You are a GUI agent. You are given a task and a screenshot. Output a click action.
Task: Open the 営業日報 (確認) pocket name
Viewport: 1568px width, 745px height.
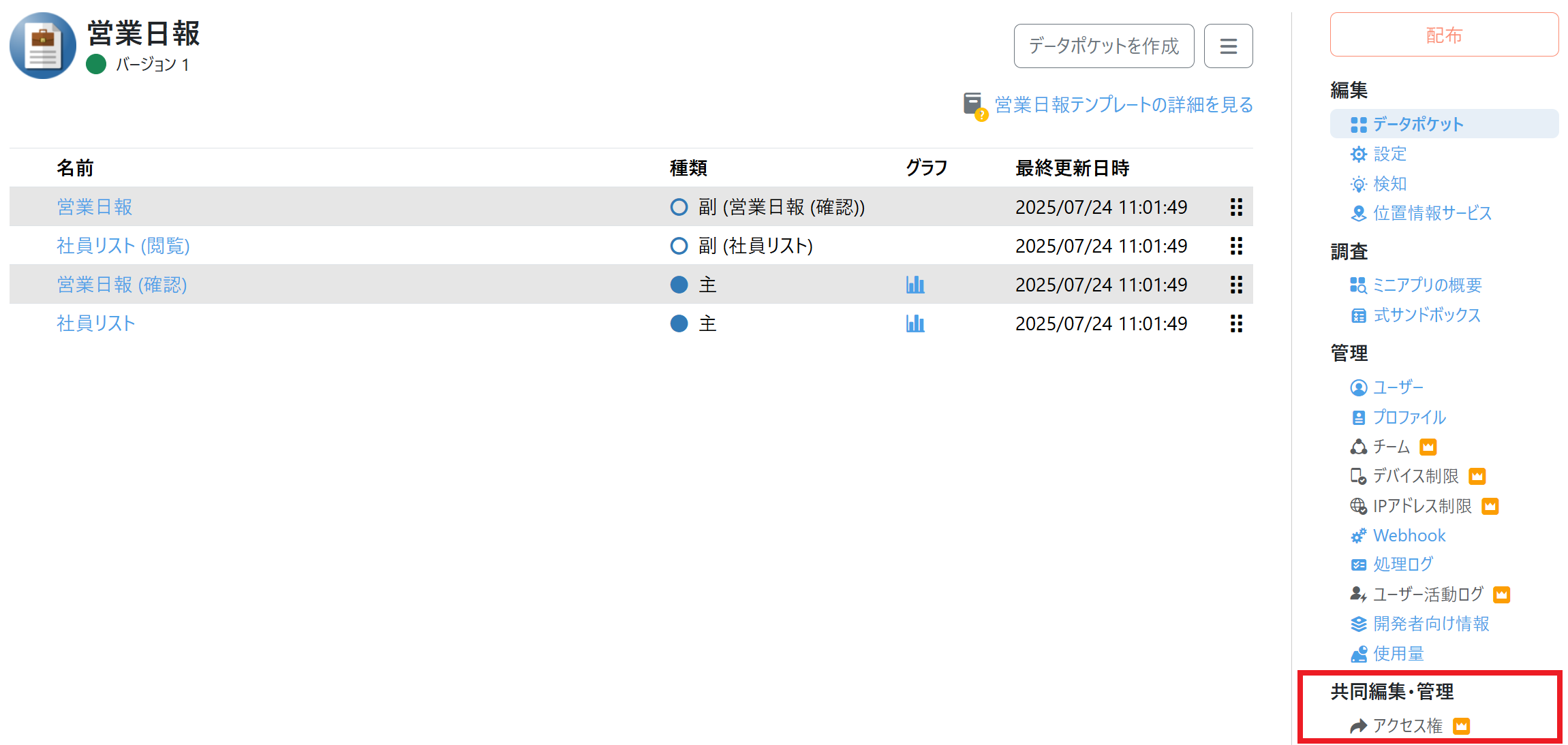click(x=121, y=285)
